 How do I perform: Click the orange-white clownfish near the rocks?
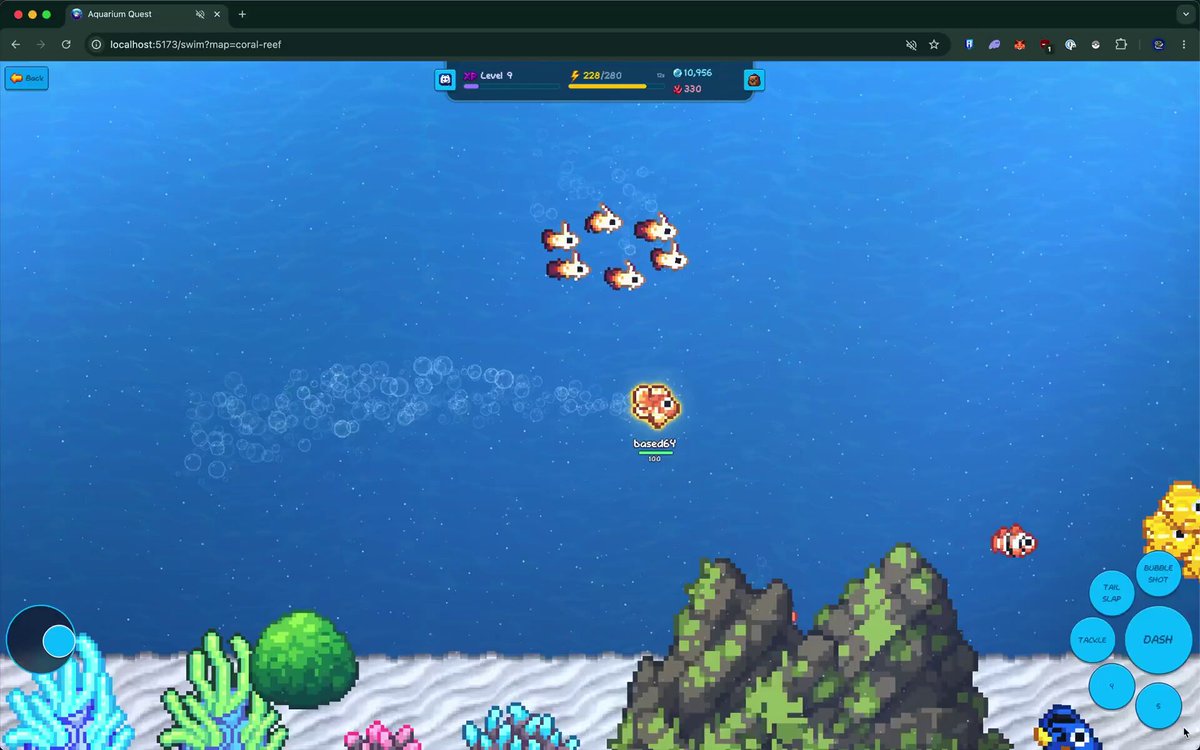(1014, 541)
